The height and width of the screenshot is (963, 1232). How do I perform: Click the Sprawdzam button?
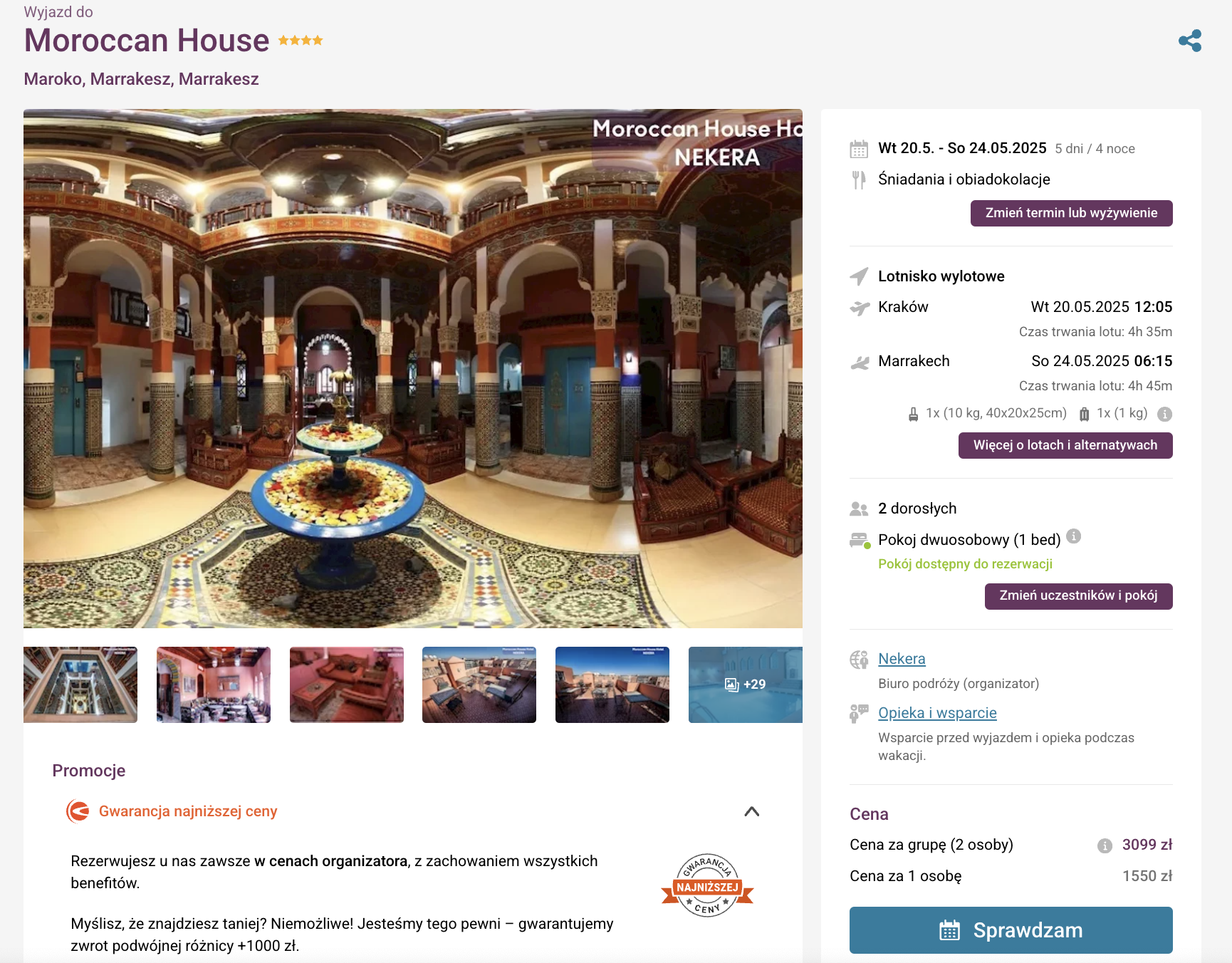point(1011,930)
